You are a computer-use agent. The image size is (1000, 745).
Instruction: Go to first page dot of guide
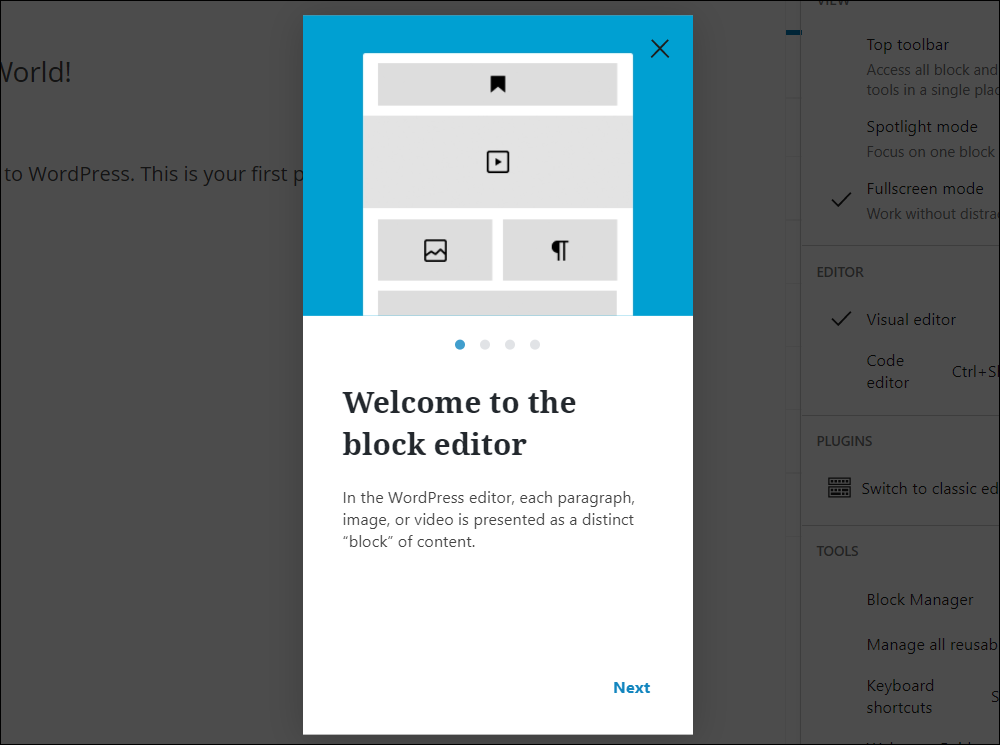(460, 344)
